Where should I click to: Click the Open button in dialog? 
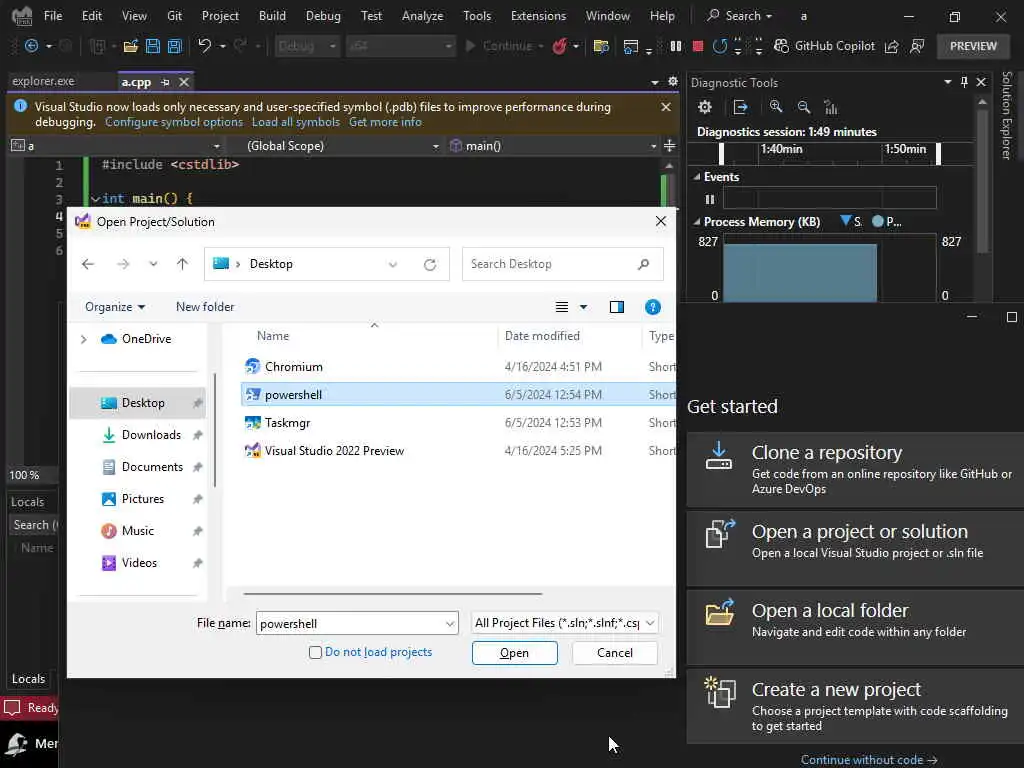[x=515, y=653]
